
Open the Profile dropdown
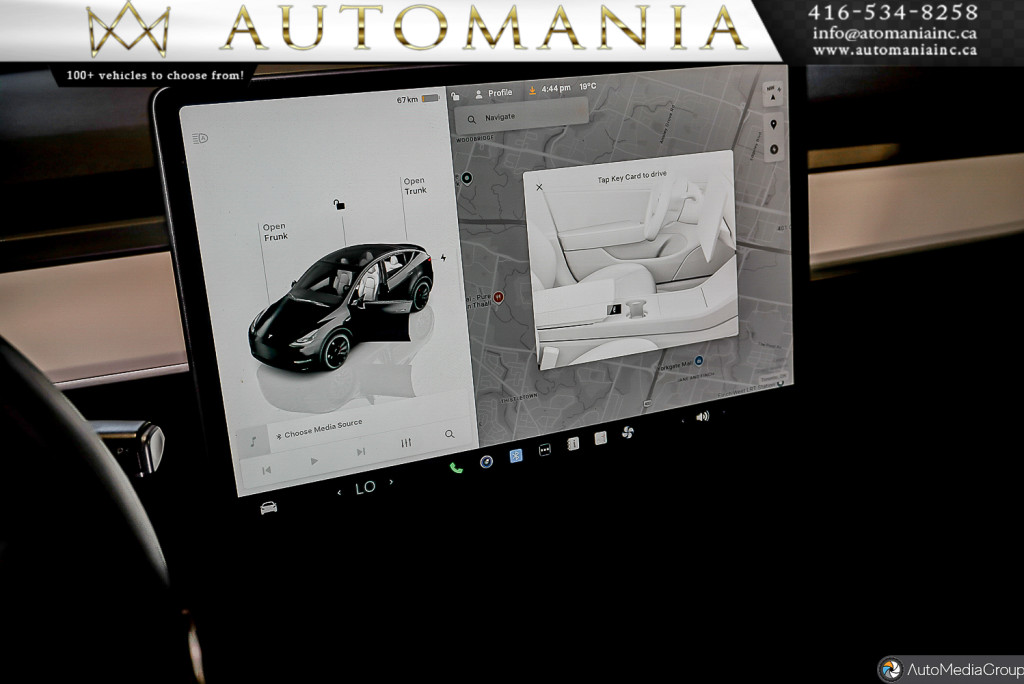tap(494, 93)
